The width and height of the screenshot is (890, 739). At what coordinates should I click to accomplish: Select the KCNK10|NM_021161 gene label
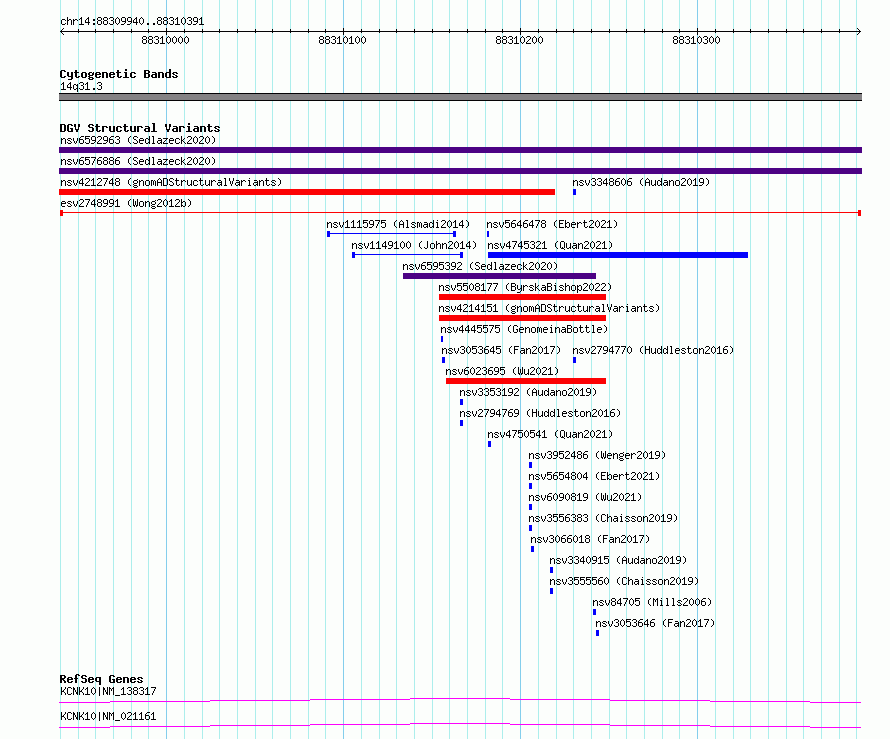point(108,716)
